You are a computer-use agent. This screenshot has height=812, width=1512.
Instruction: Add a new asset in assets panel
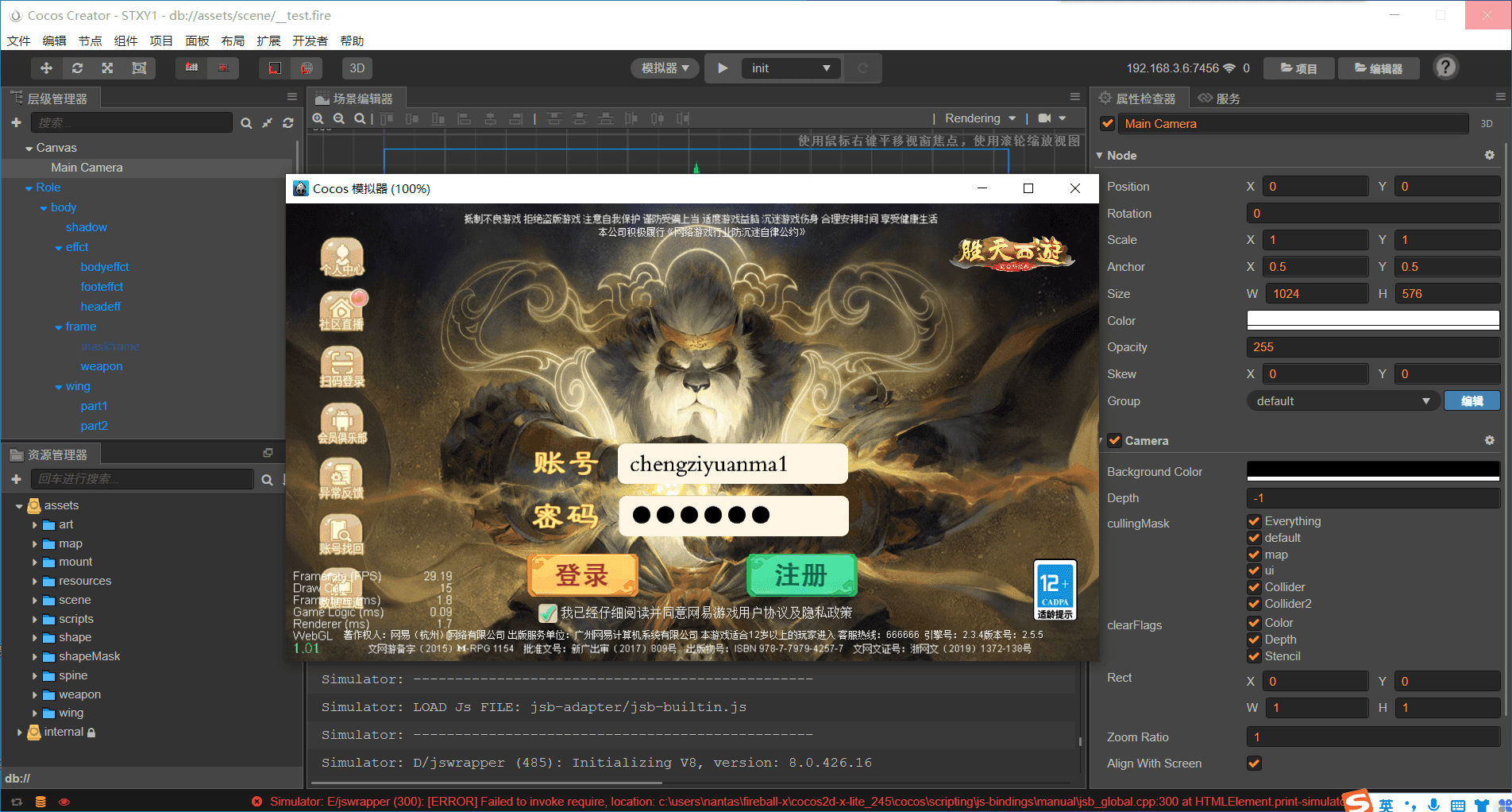click(x=16, y=479)
